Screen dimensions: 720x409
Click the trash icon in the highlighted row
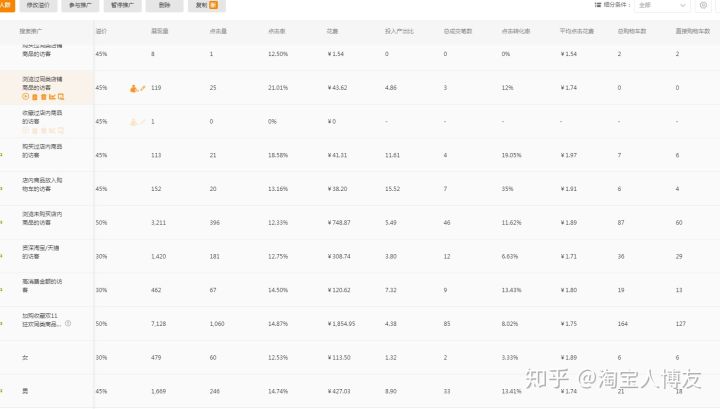point(43,96)
